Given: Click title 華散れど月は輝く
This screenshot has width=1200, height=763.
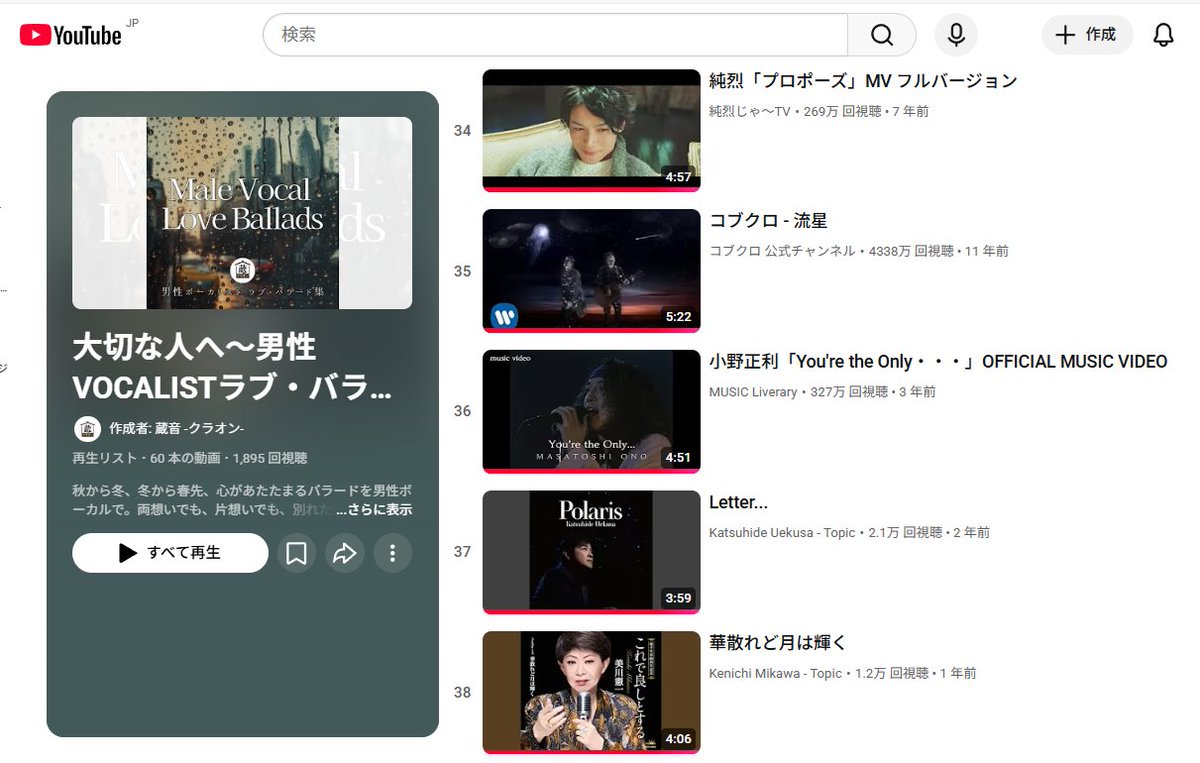Looking at the screenshot, I should 778,643.
